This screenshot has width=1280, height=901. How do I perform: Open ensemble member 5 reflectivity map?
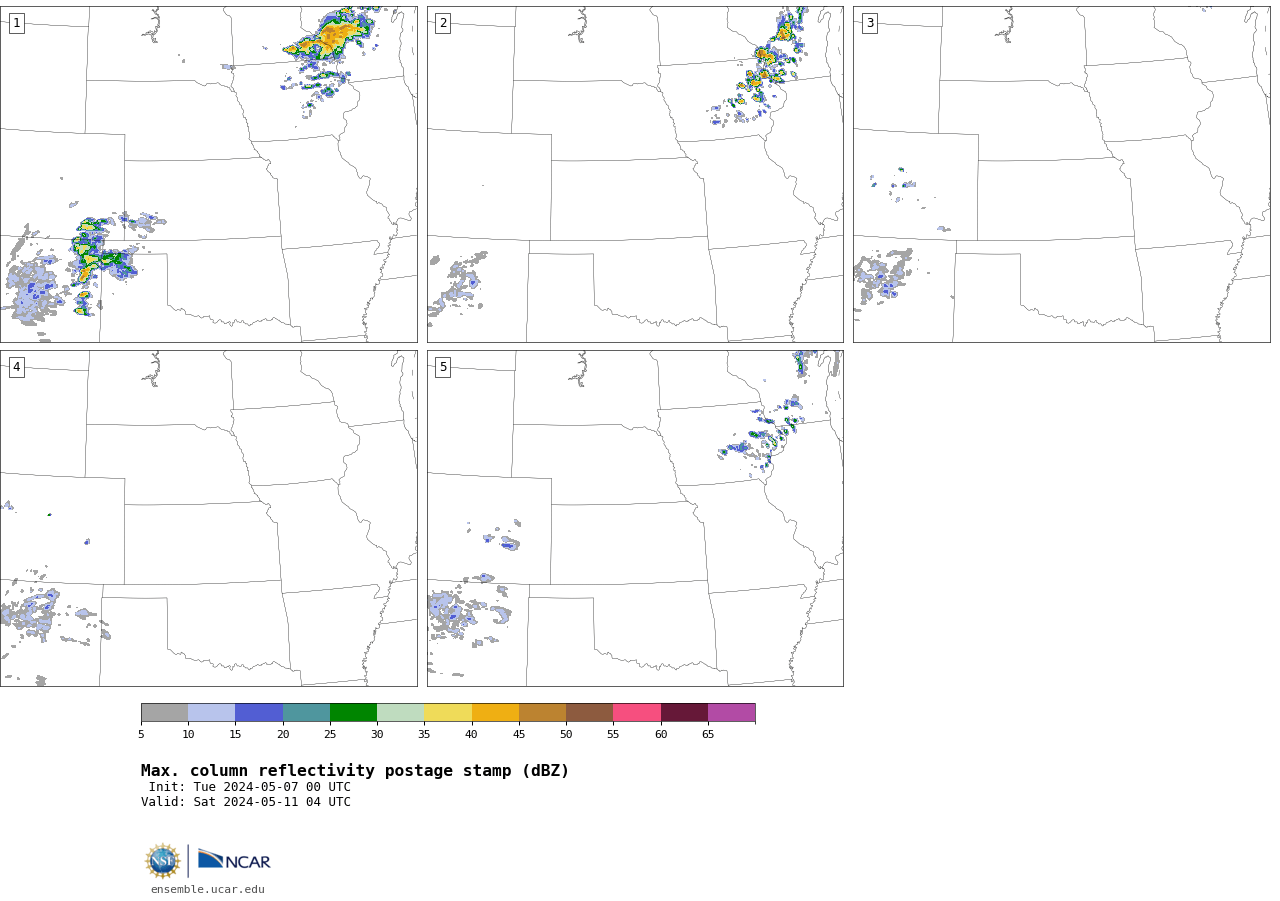click(x=635, y=518)
